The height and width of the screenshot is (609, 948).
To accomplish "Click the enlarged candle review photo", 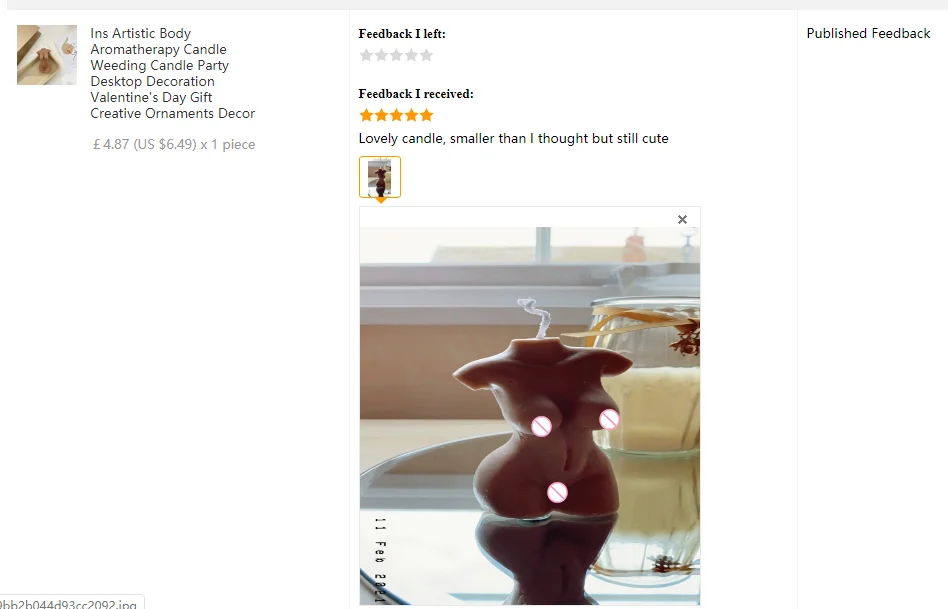I will [530, 416].
